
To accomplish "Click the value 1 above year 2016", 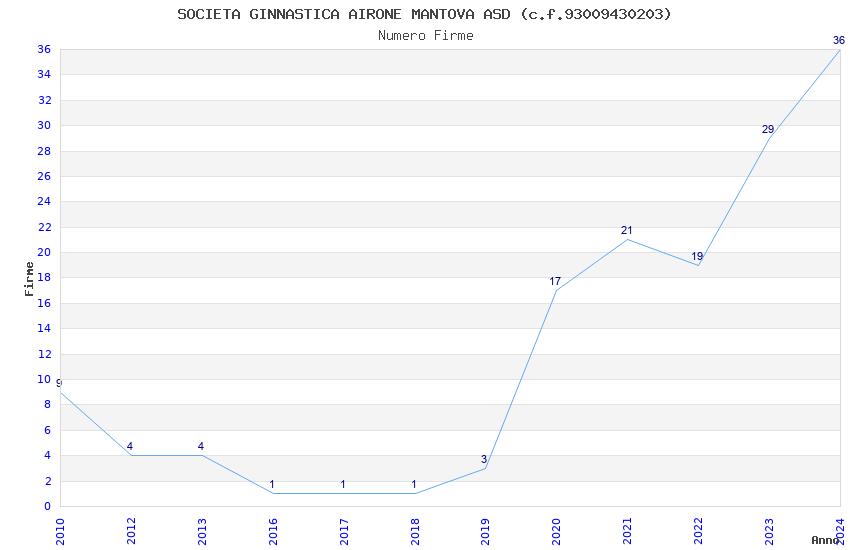I will (272, 484).
